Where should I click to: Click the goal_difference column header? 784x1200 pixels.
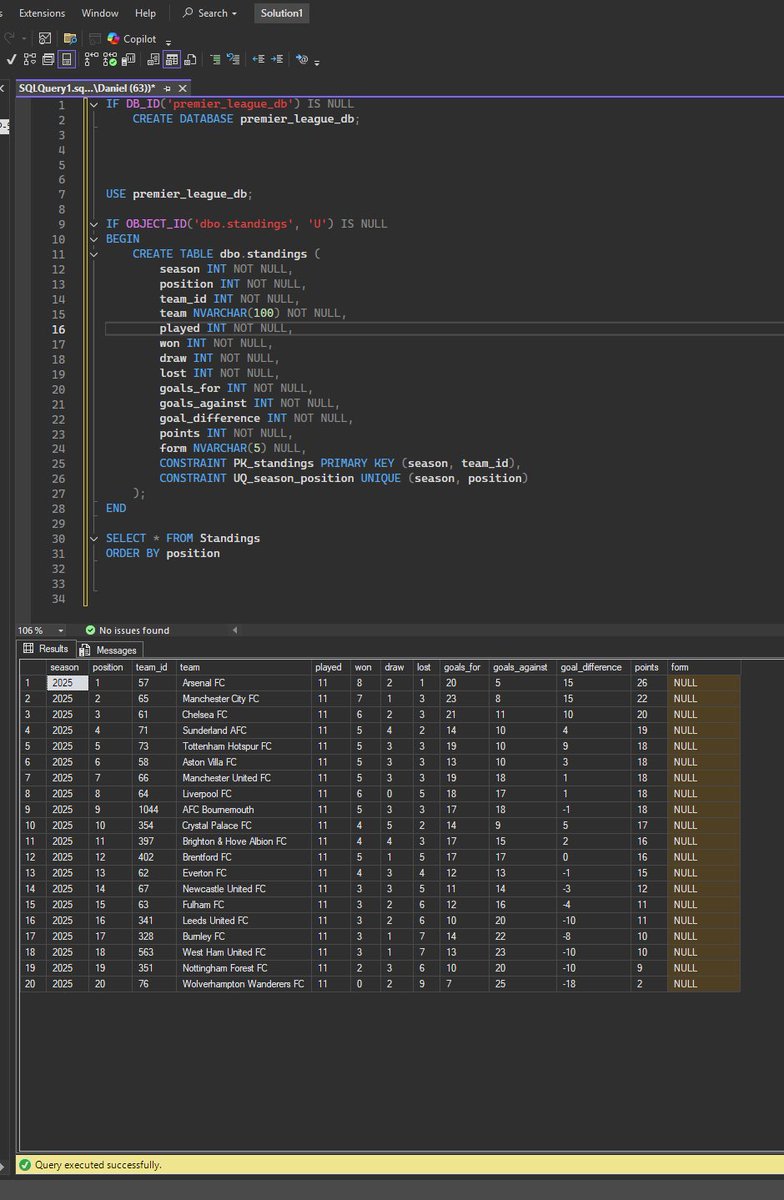(x=593, y=667)
